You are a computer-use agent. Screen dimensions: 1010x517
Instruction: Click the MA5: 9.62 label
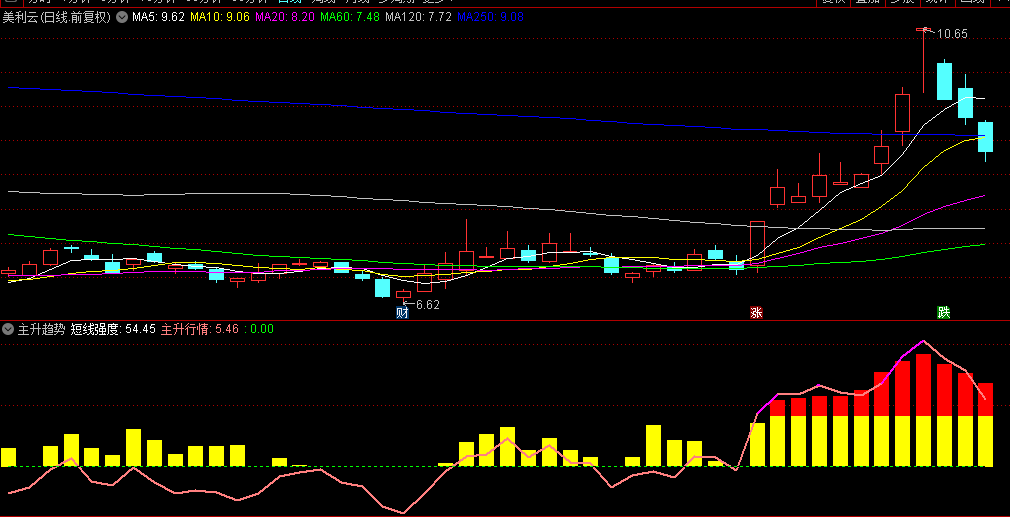tap(158, 17)
